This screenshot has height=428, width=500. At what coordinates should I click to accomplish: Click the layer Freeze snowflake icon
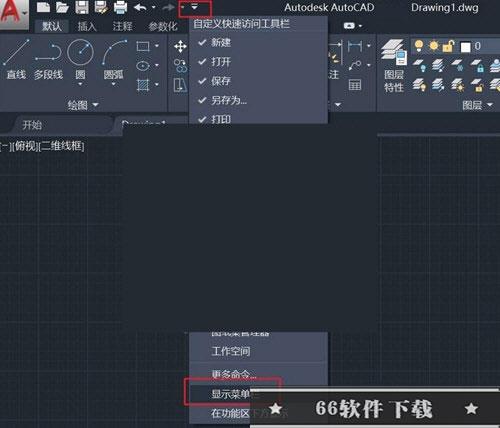[x=458, y=65]
